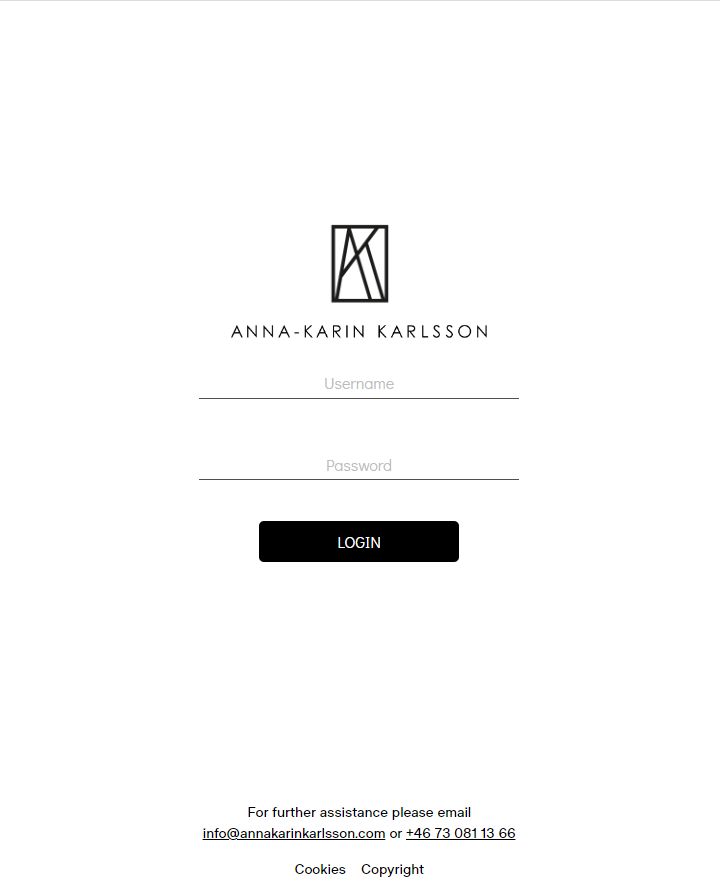Click the word 'or' between email and phone
The image size is (720, 895).
(x=396, y=833)
